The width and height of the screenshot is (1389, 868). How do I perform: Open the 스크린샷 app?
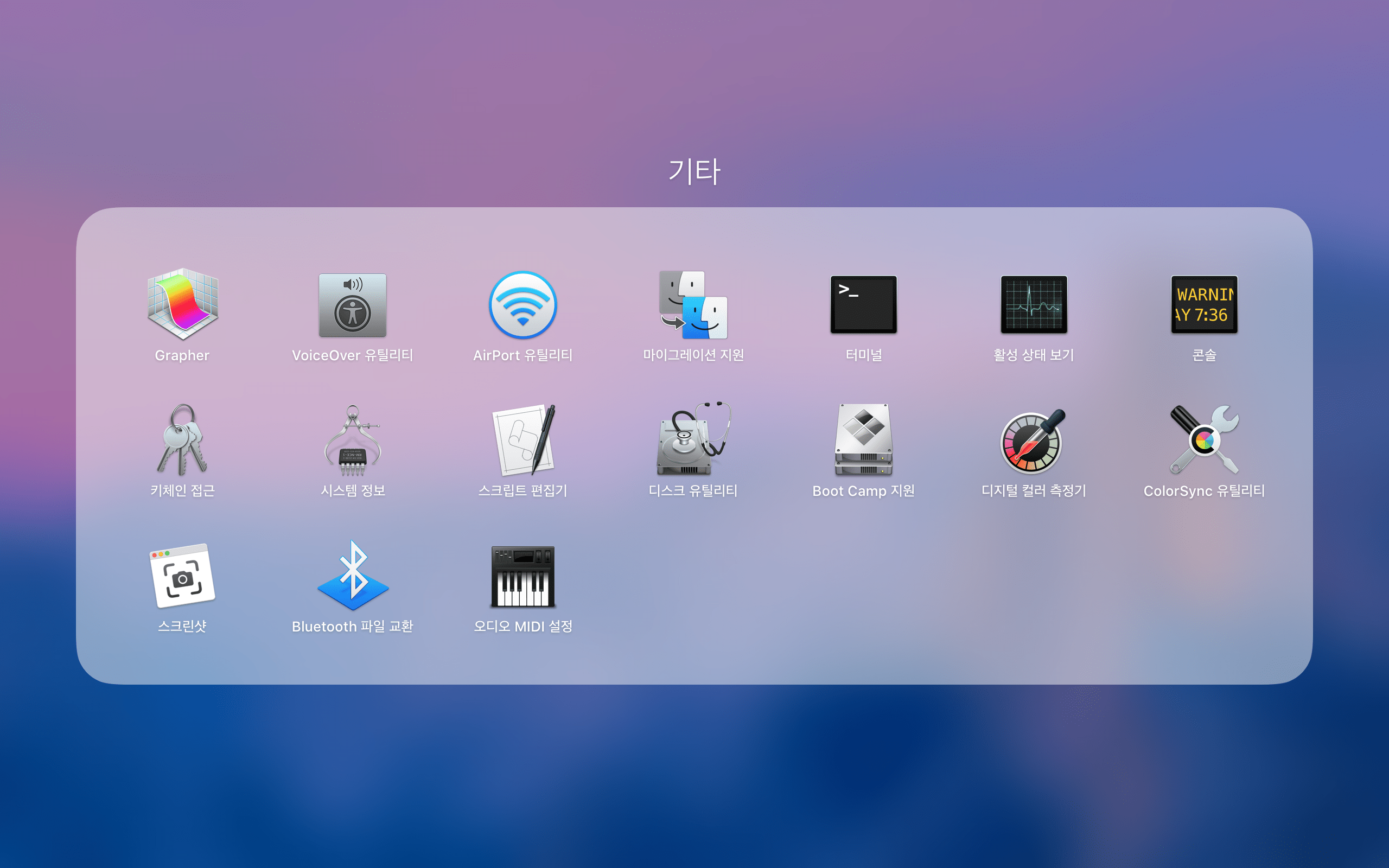[182, 576]
